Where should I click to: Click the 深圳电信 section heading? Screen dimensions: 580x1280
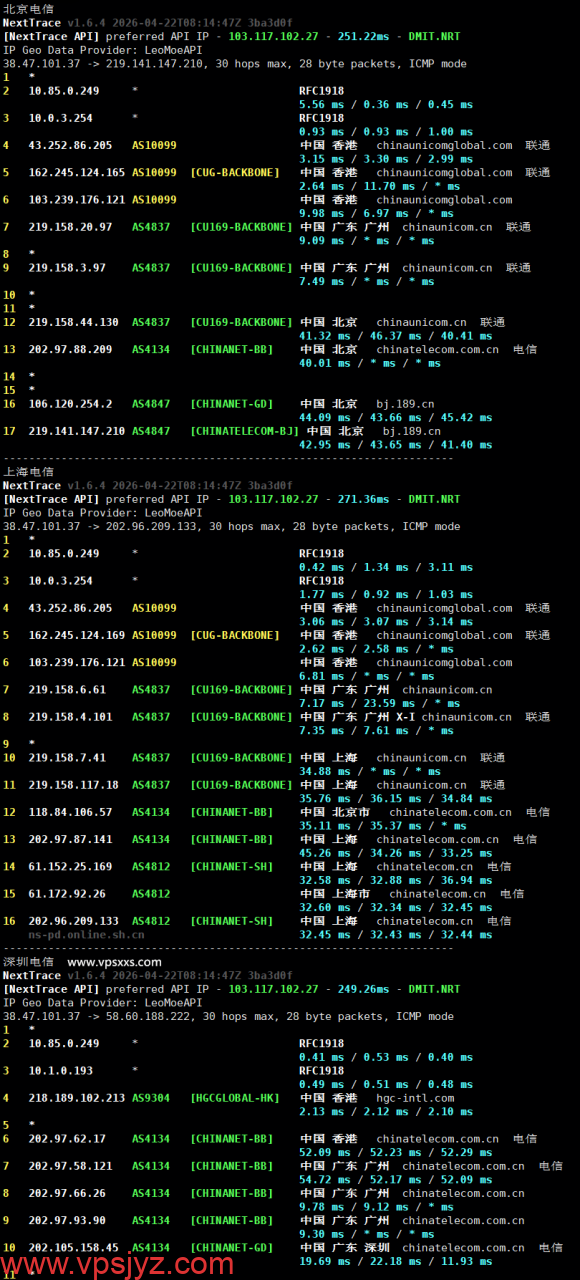[28, 962]
